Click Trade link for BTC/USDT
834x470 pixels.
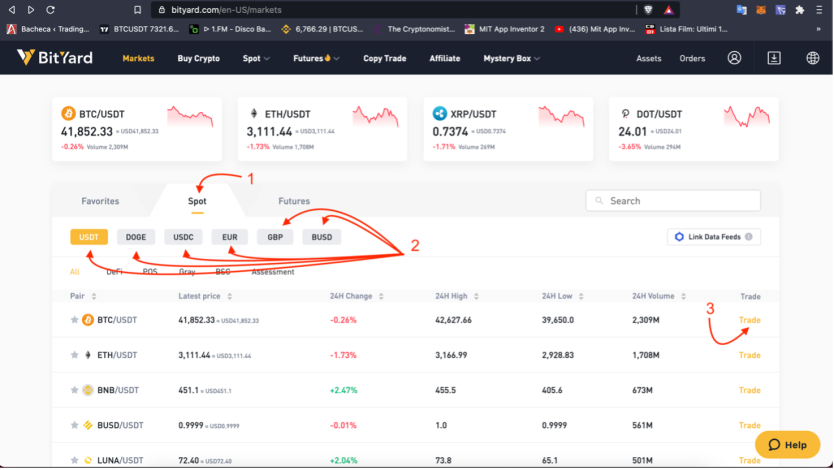(749, 320)
